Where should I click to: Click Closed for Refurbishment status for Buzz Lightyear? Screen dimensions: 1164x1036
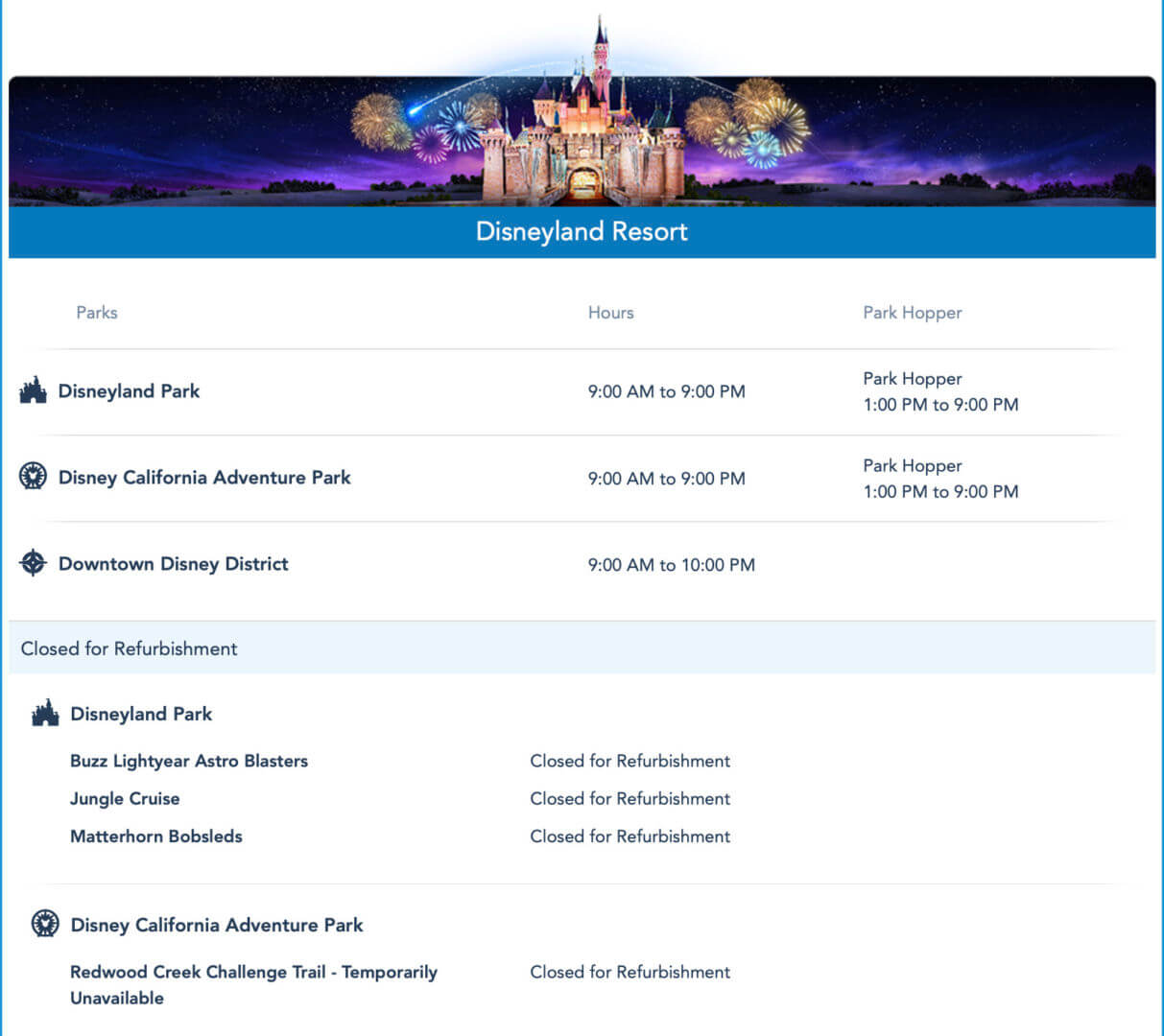click(630, 761)
